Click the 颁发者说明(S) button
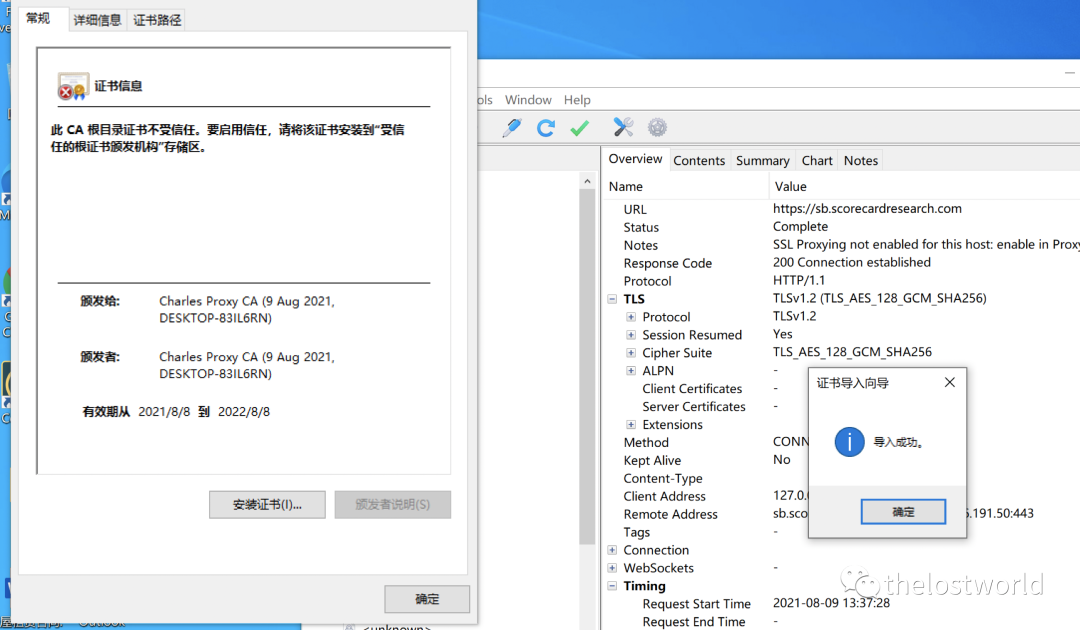This screenshot has height=630, width=1080. [393, 505]
